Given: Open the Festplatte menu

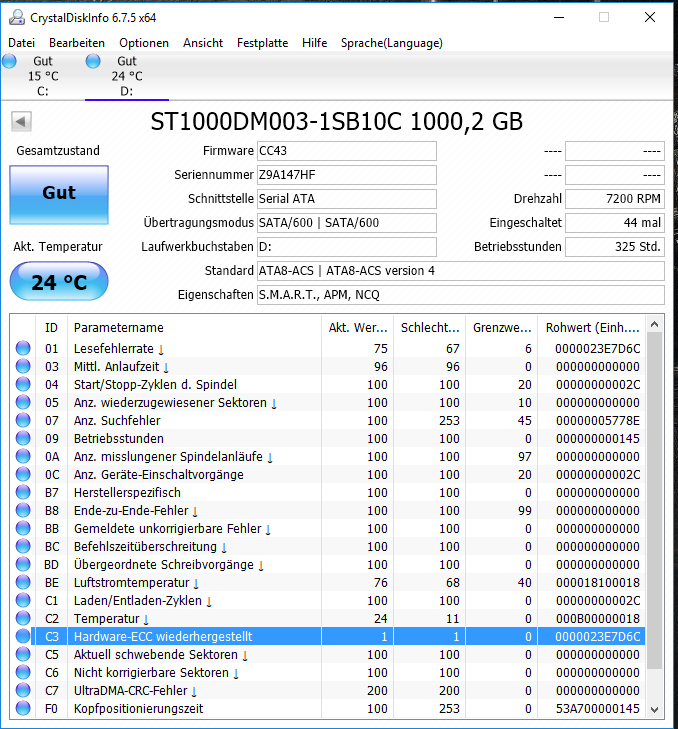Looking at the screenshot, I should pyautogui.click(x=262, y=43).
